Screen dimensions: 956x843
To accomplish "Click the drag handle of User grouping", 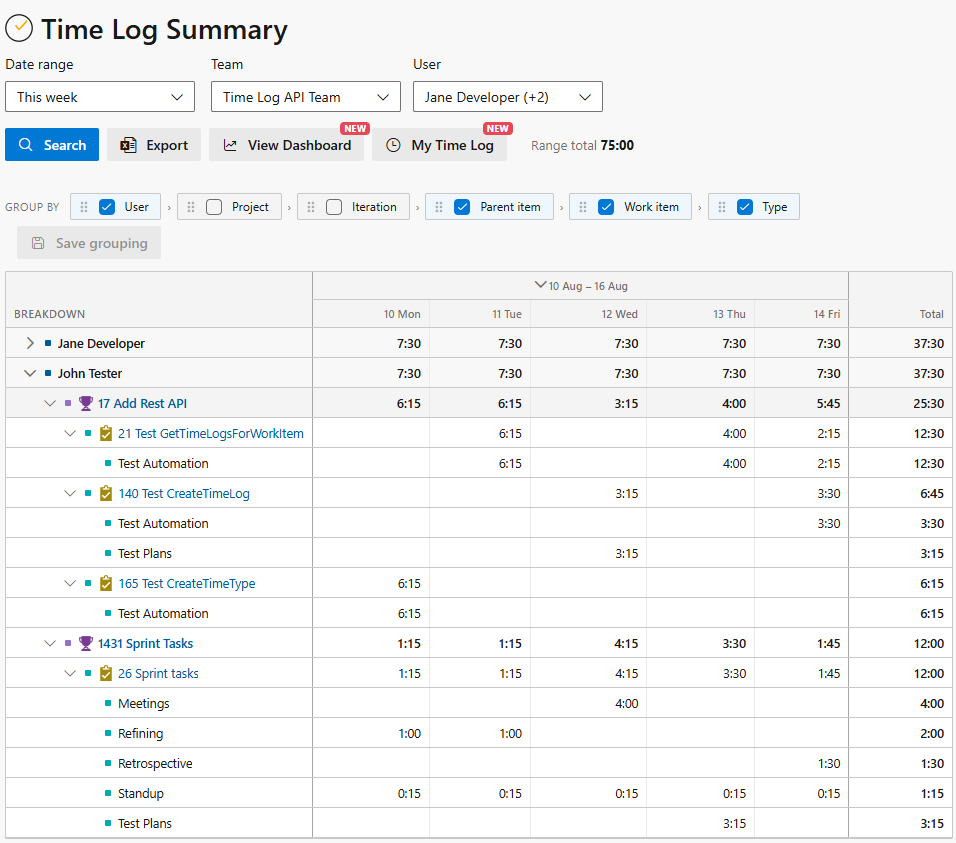I will click(x=84, y=207).
